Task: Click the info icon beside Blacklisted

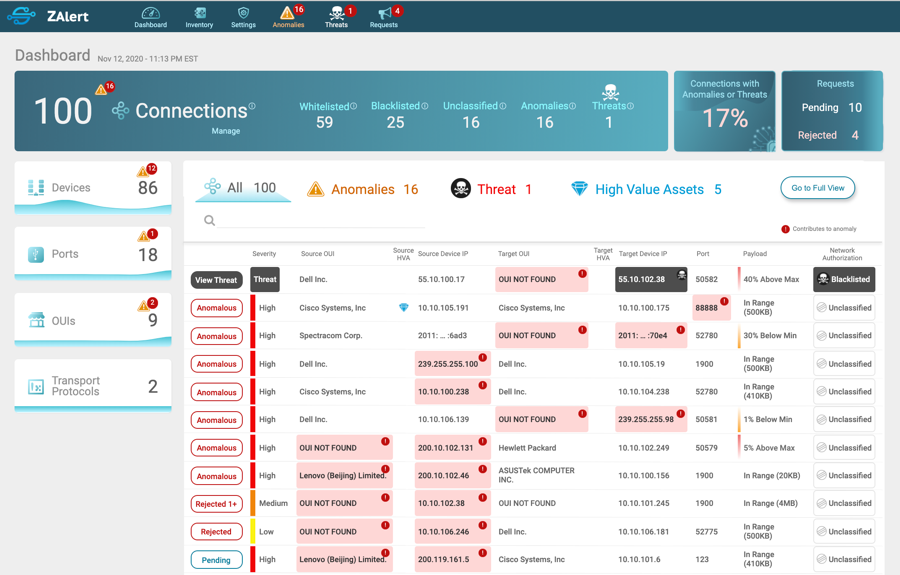Action: (425, 106)
